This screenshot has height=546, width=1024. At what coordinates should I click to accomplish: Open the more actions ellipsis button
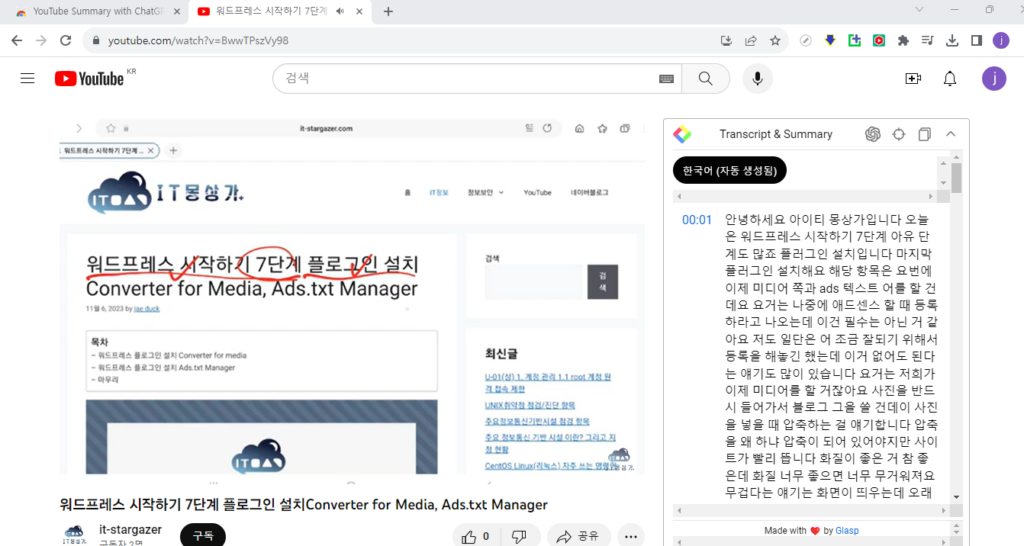(x=630, y=537)
